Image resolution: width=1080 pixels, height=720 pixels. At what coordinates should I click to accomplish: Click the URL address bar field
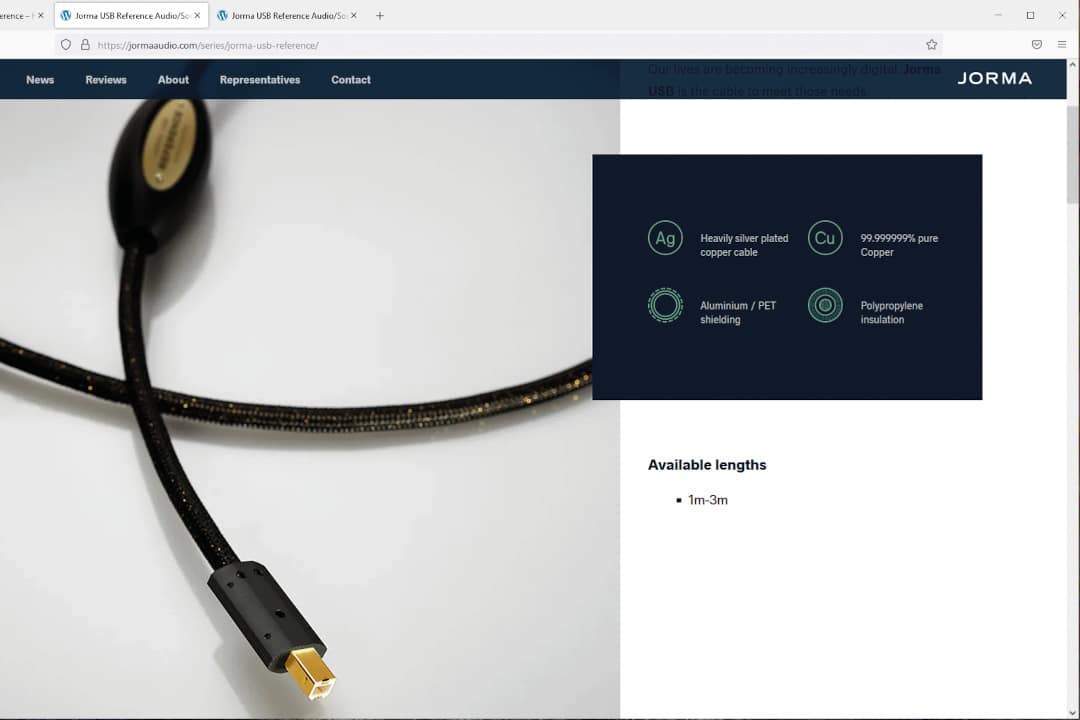point(500,45)
